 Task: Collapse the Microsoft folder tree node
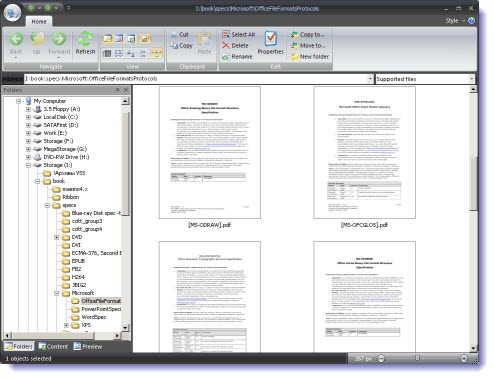click(x=57, y=293)
